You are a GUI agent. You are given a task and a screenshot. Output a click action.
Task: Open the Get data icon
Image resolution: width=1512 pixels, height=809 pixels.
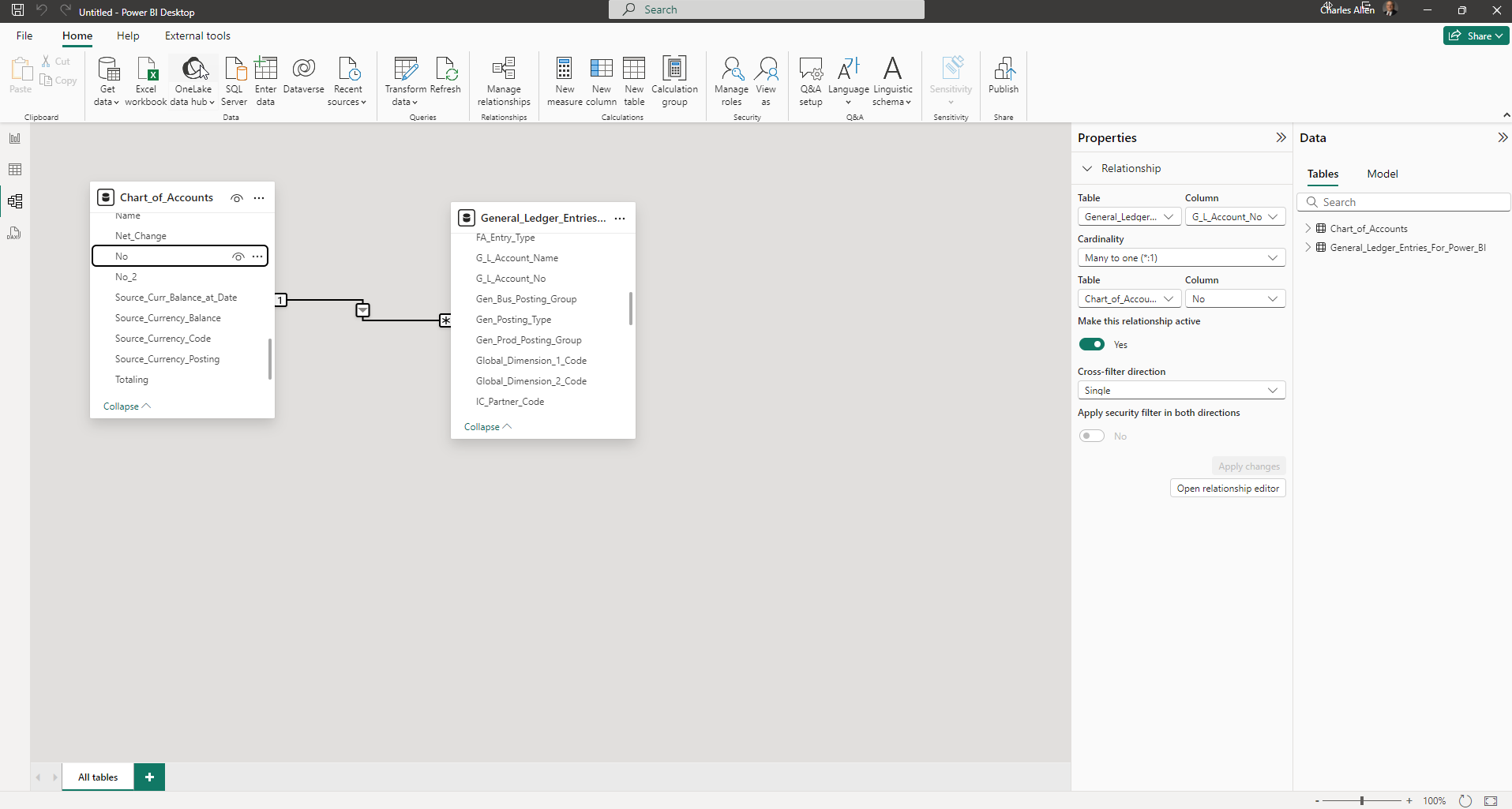(107, 71)
